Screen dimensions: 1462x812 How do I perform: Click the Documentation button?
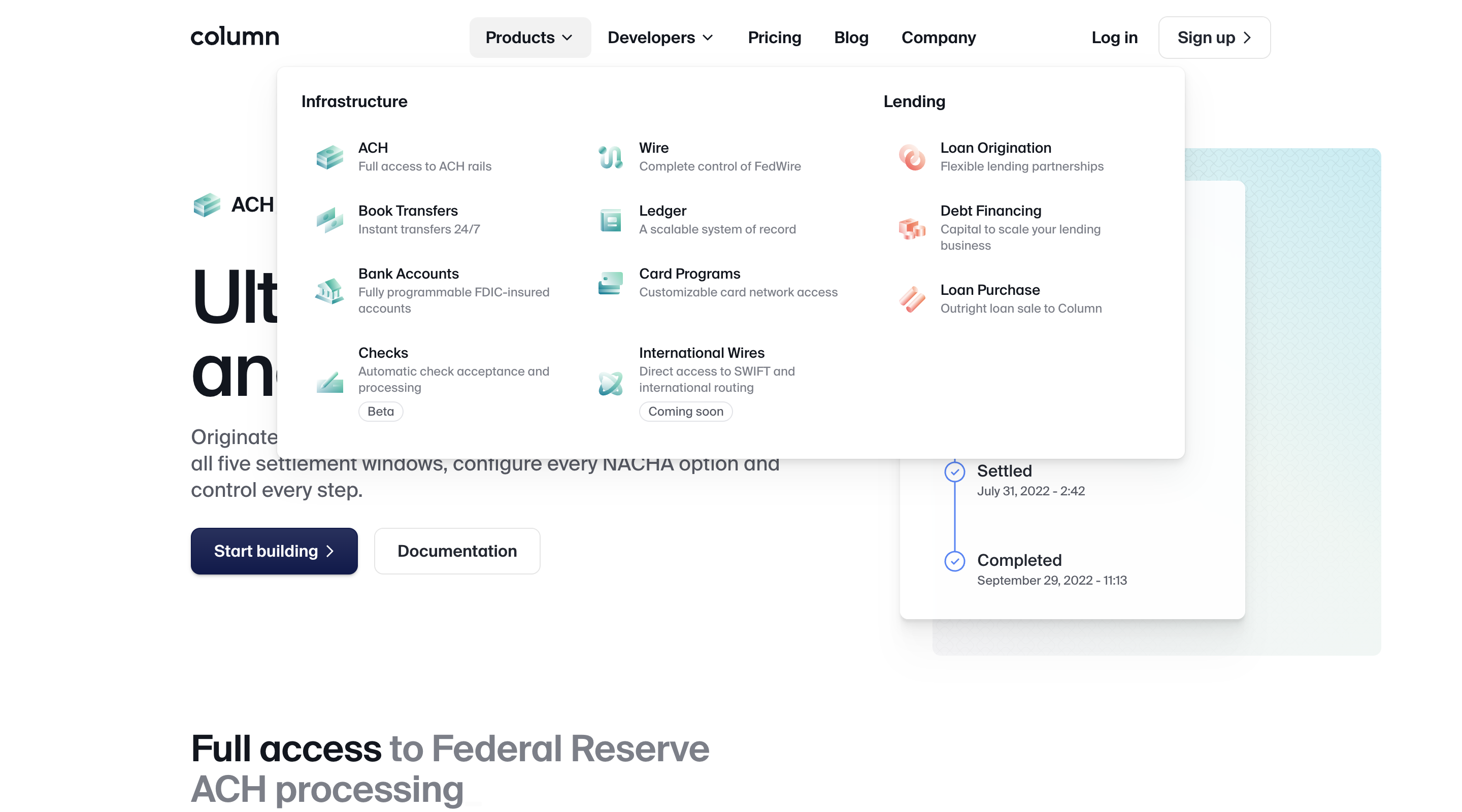(458, 551)
